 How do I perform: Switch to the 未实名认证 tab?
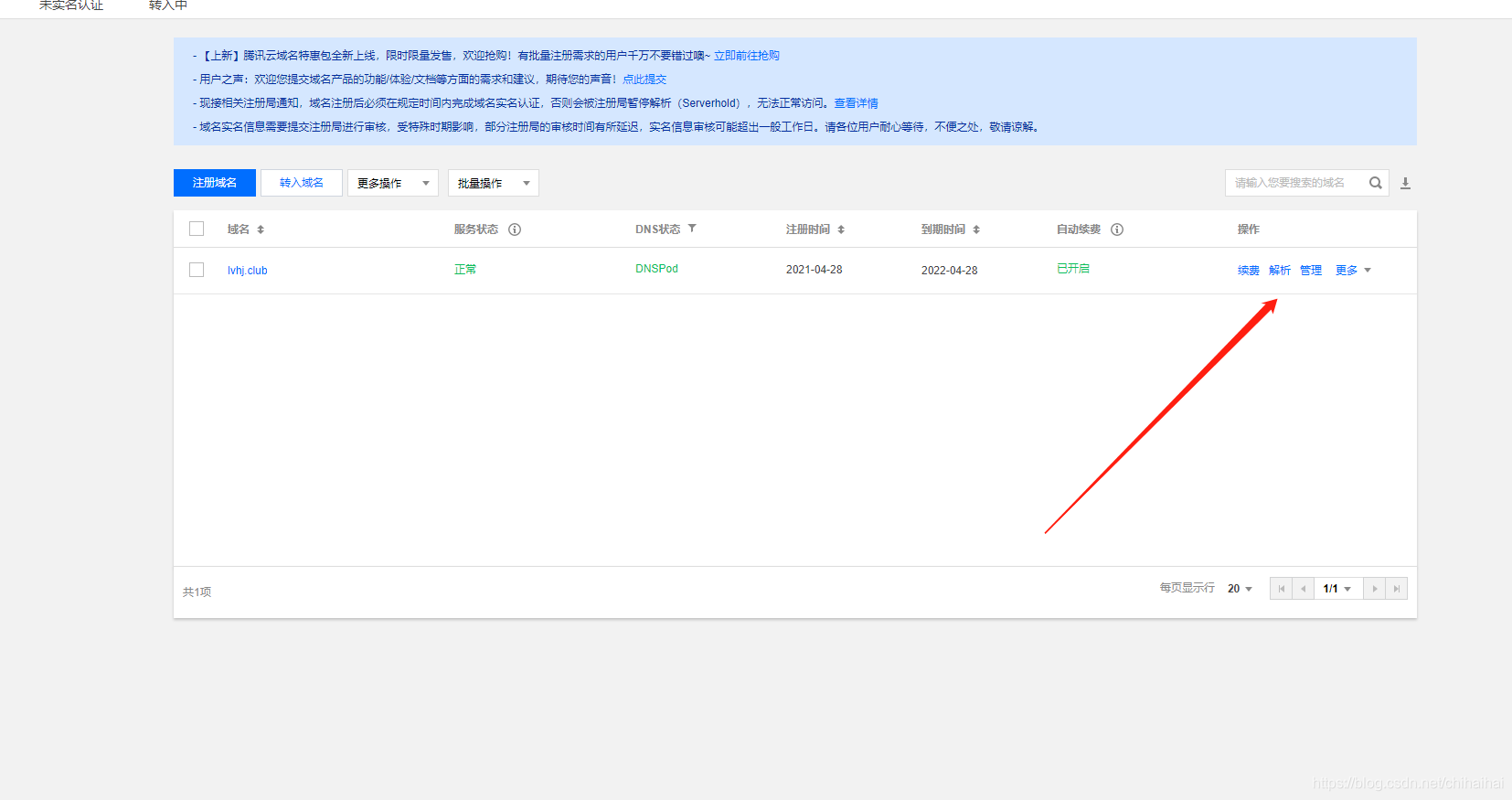[x=71, y=5]
